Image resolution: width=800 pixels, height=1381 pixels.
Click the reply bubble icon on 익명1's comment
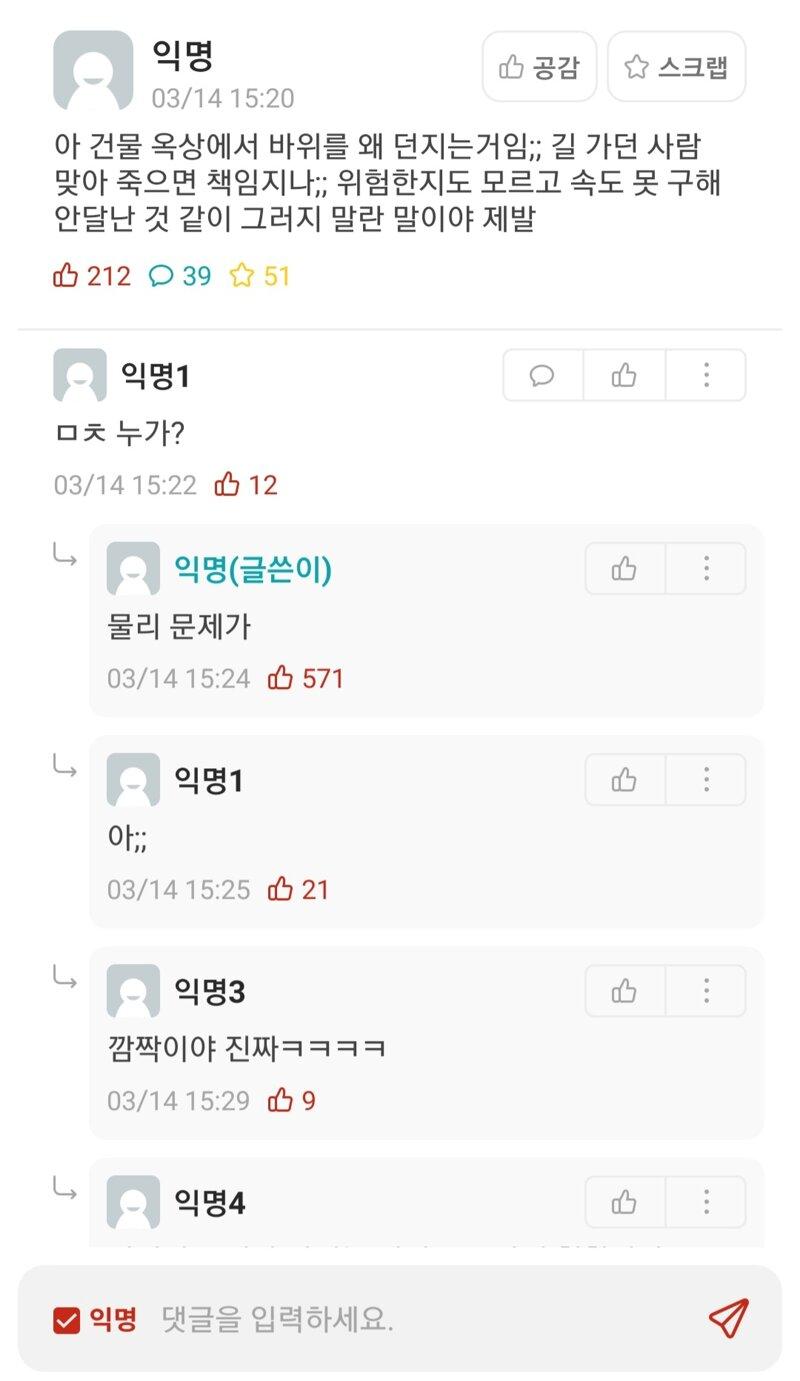point(542,375)
